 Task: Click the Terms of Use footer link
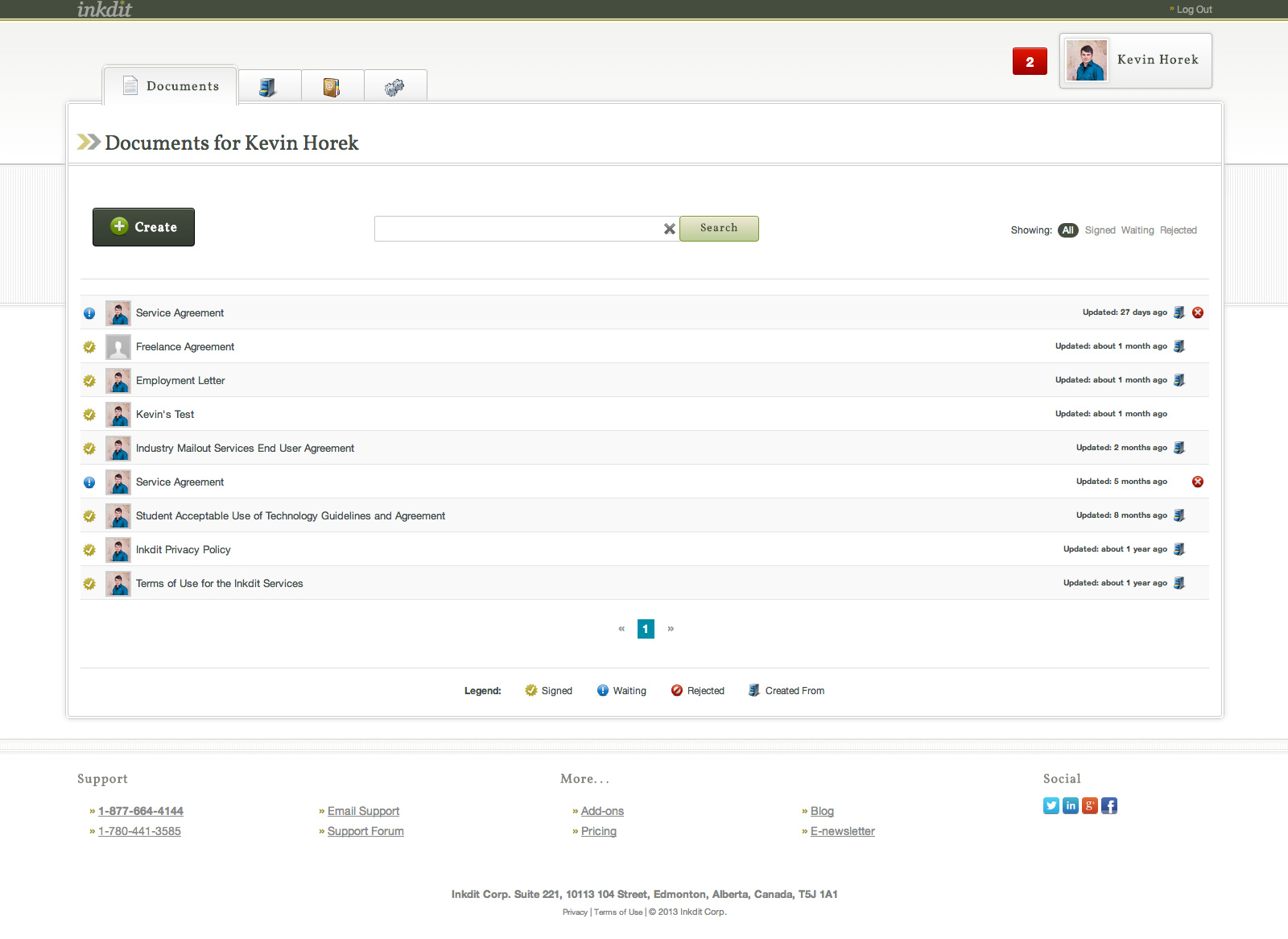pos(618,912)
